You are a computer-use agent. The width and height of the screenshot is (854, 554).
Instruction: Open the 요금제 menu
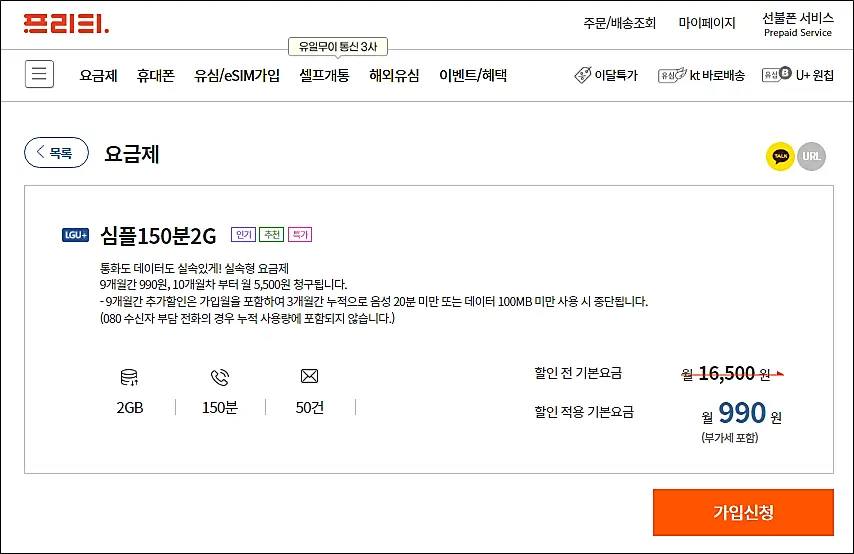[x=99, y=75]
